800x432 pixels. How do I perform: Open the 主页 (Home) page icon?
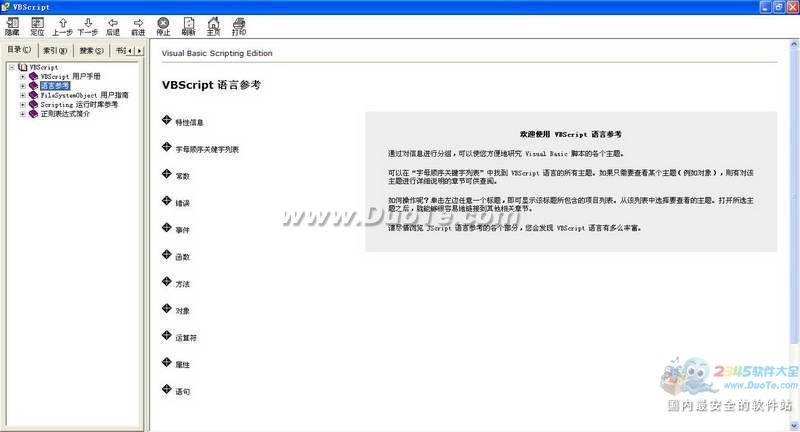pos(213,26)
